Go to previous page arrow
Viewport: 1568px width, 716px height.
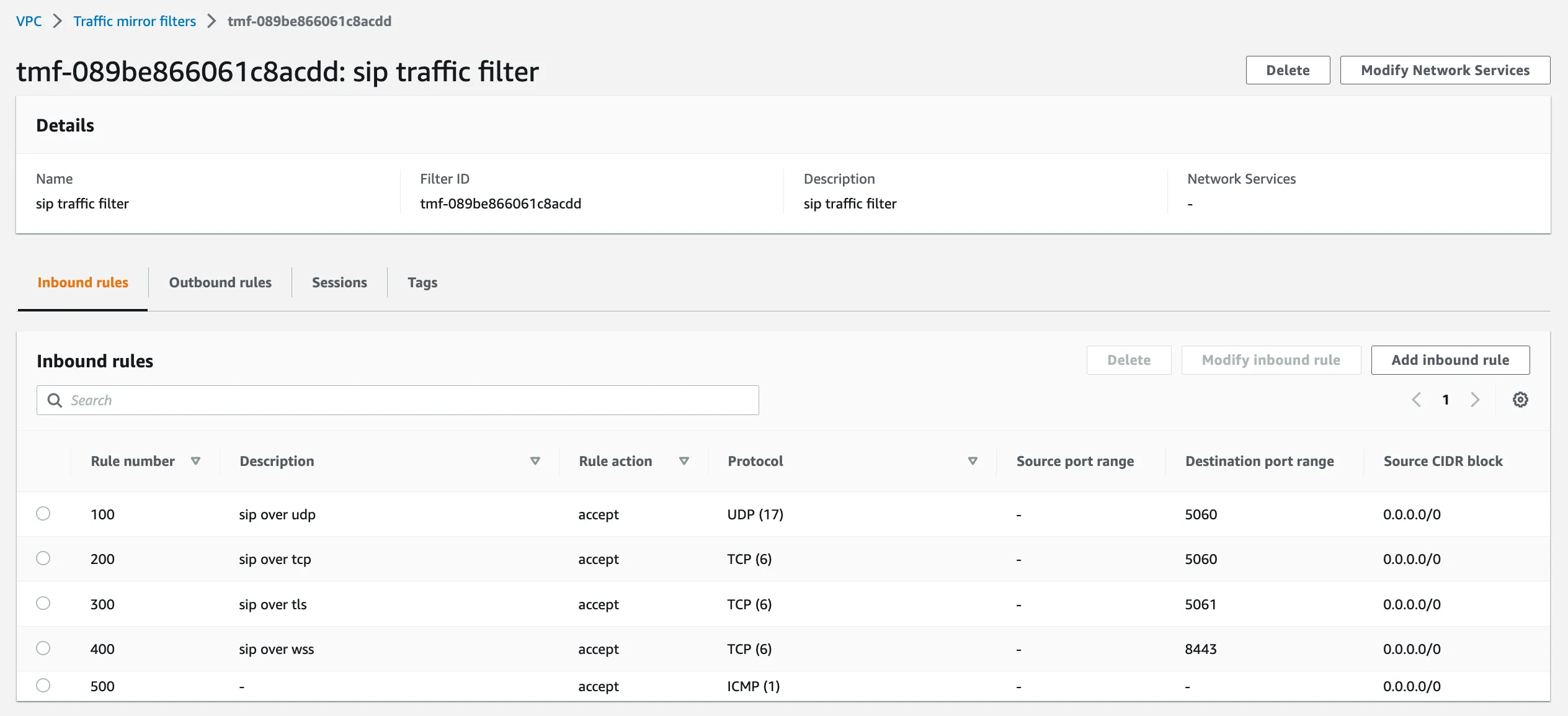(x=1416, y=400)
